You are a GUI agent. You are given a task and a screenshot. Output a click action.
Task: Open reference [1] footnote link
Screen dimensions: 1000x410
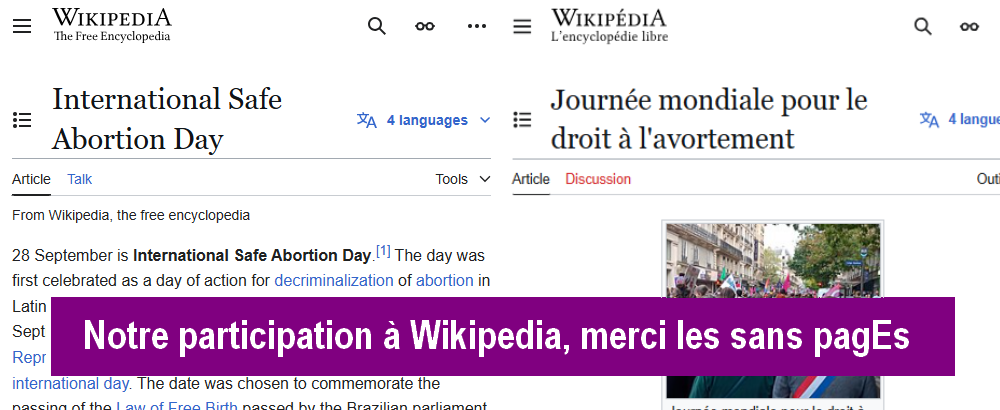(383, 251)
